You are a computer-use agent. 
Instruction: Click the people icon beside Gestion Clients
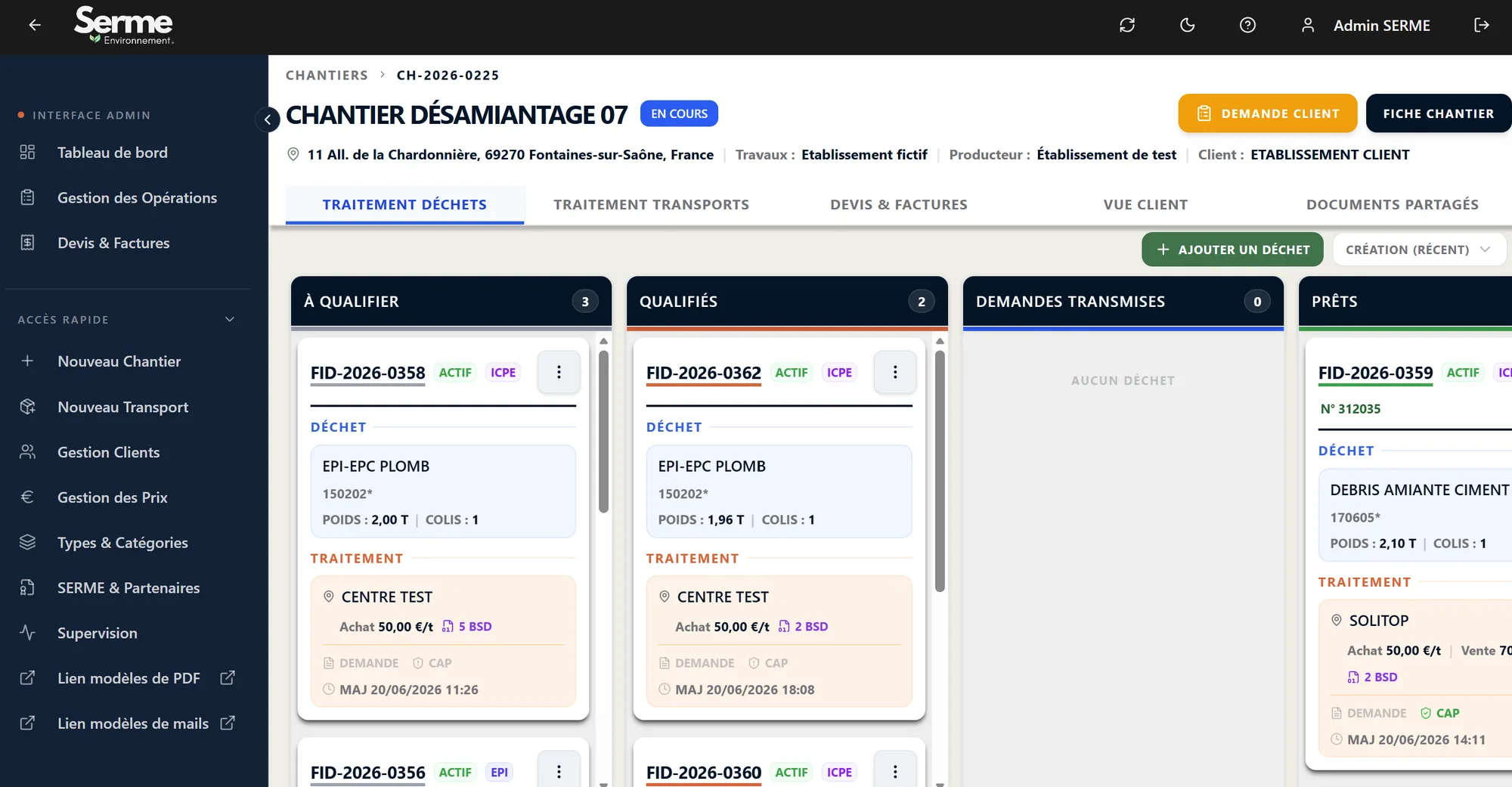click(27, 452)
